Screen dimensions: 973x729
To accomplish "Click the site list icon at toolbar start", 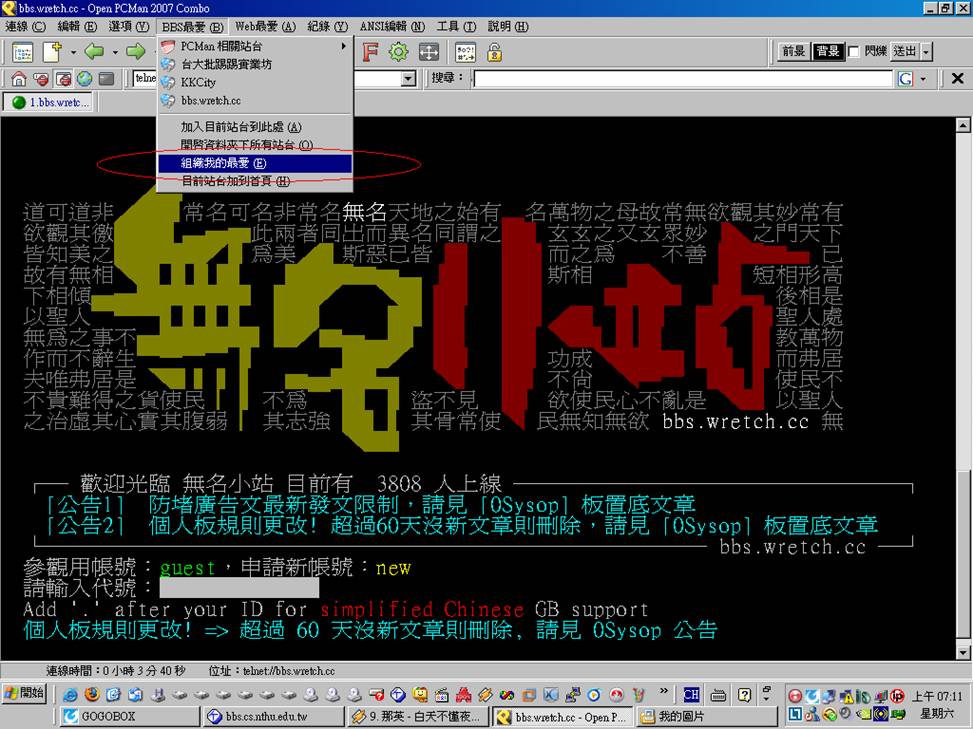I will (x=22, y=51).
